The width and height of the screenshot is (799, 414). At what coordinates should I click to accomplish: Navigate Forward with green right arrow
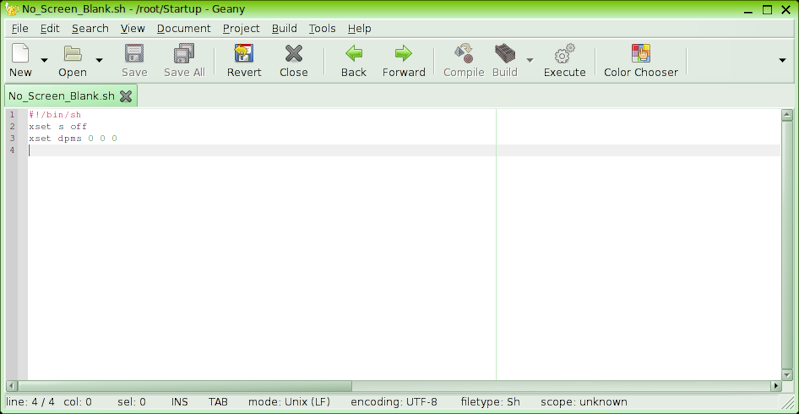404,53
